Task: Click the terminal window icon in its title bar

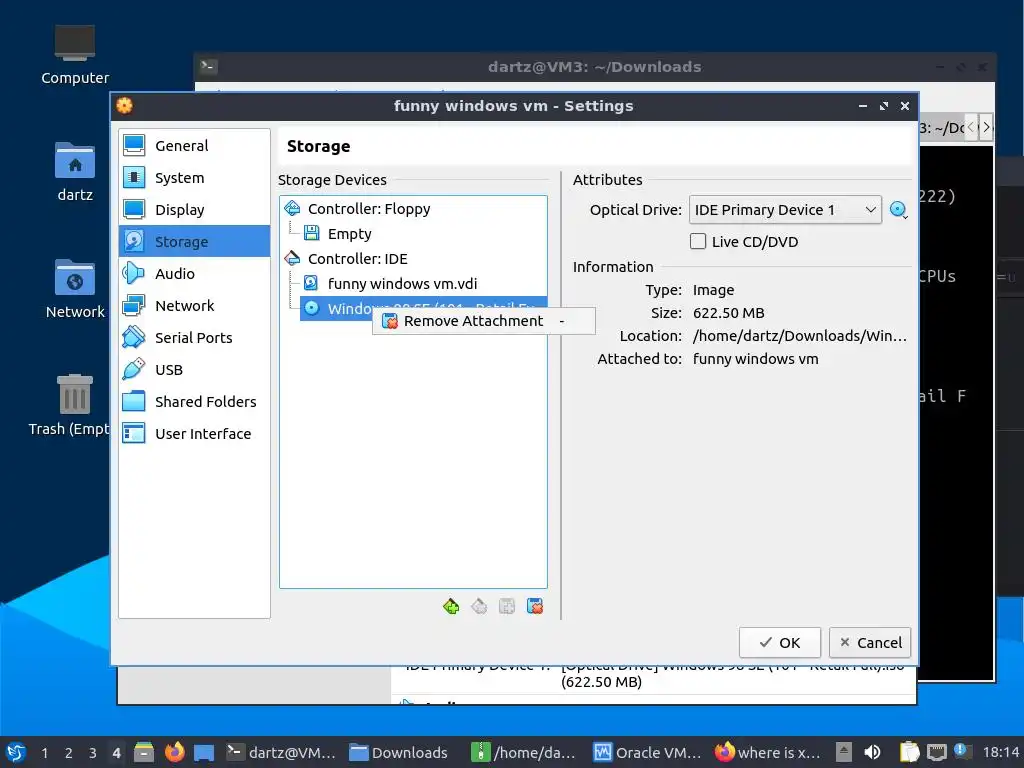Action: tap(208, 66)
